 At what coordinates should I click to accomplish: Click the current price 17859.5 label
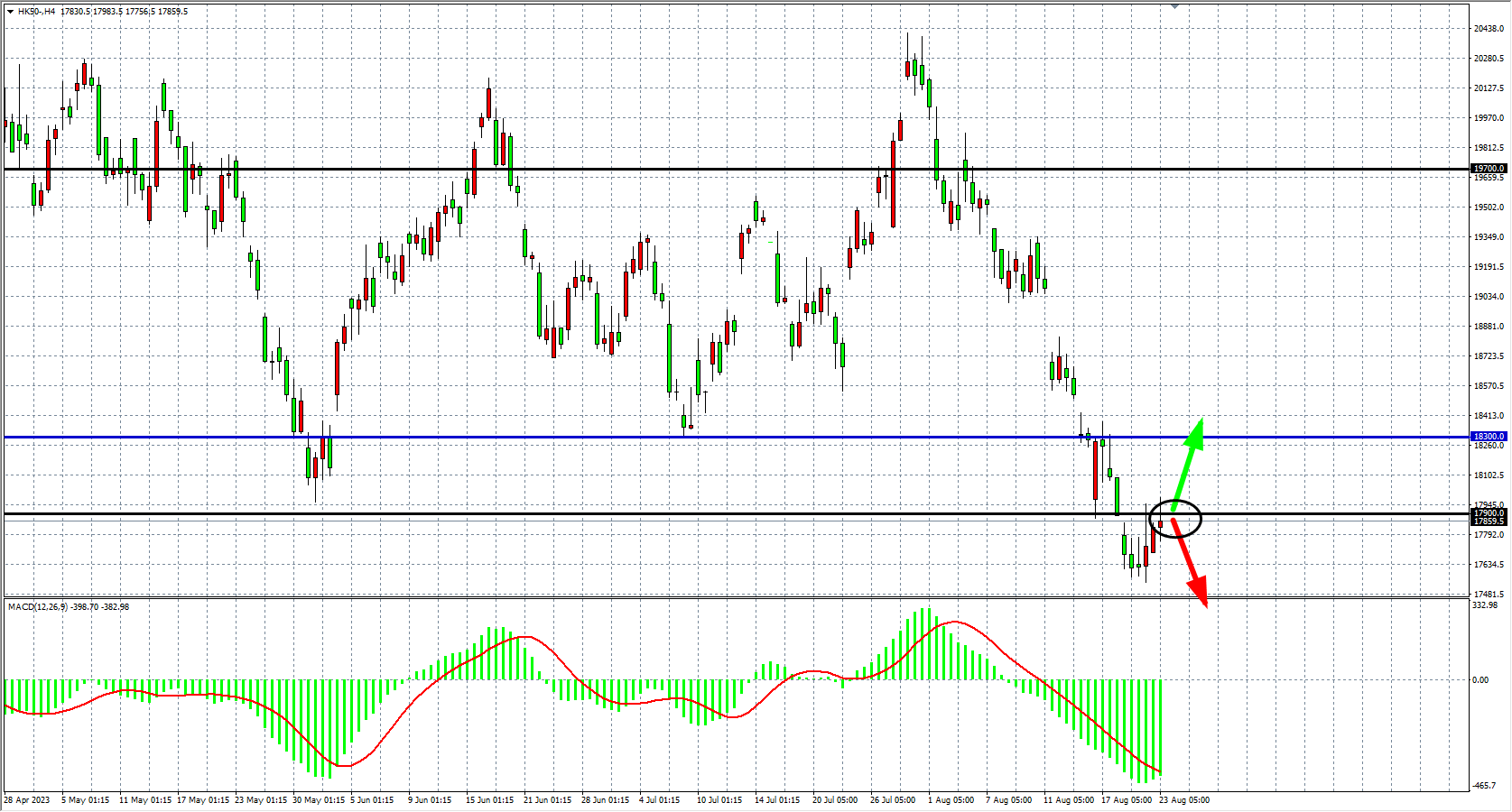coord(1489,521)
